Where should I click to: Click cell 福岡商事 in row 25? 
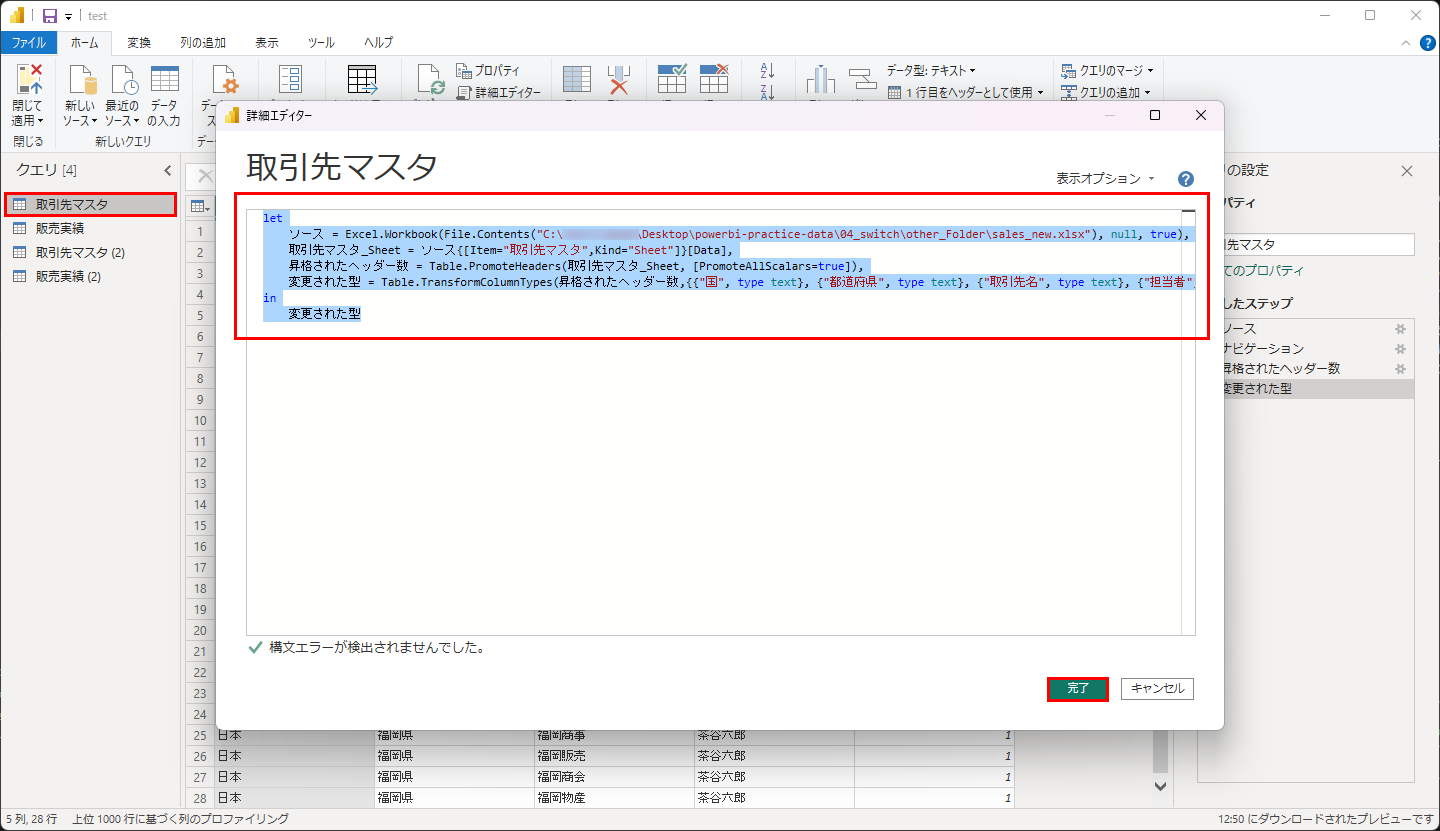[614, 735]
